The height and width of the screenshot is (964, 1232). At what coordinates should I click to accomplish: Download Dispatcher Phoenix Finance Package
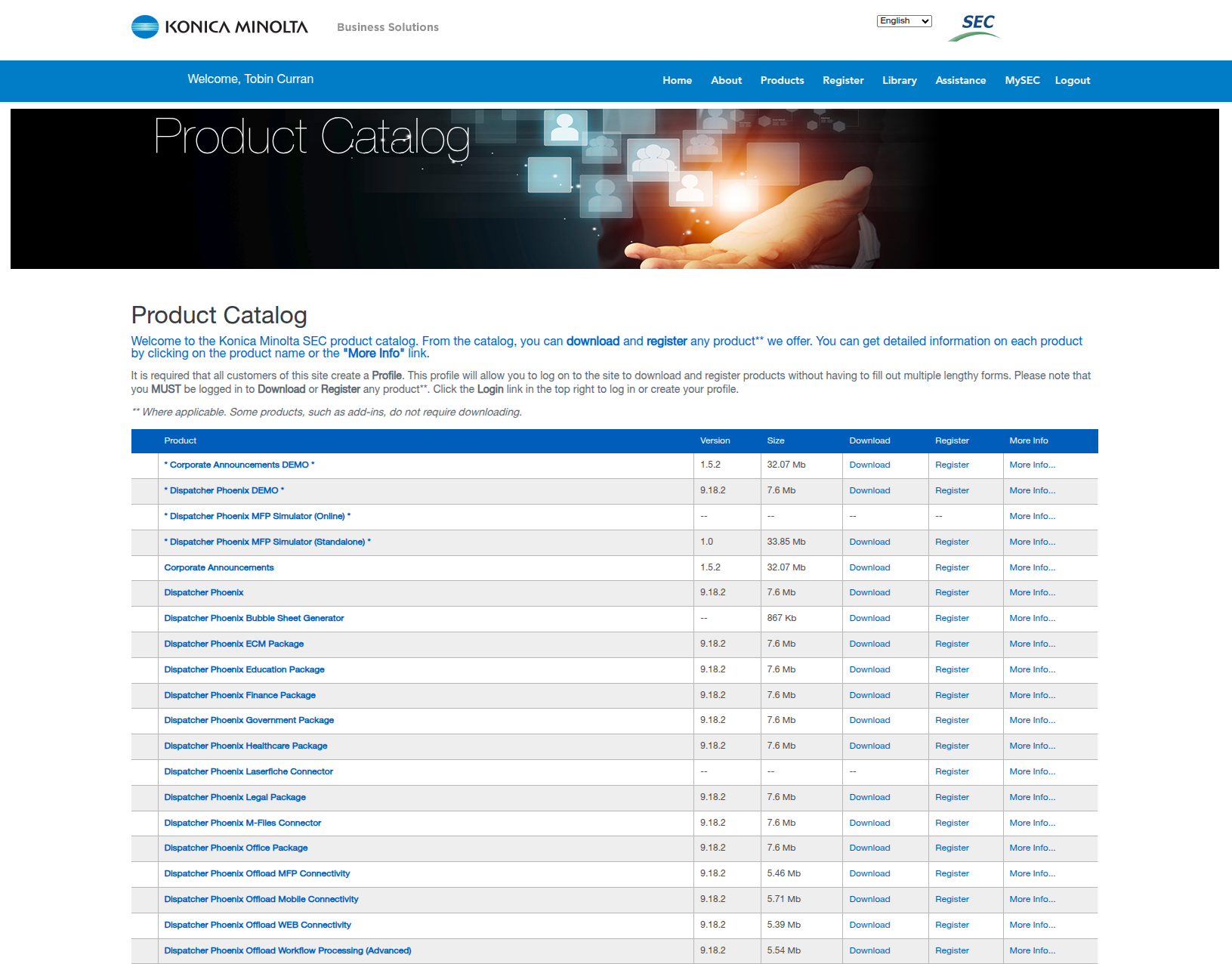tap(869, 696)
